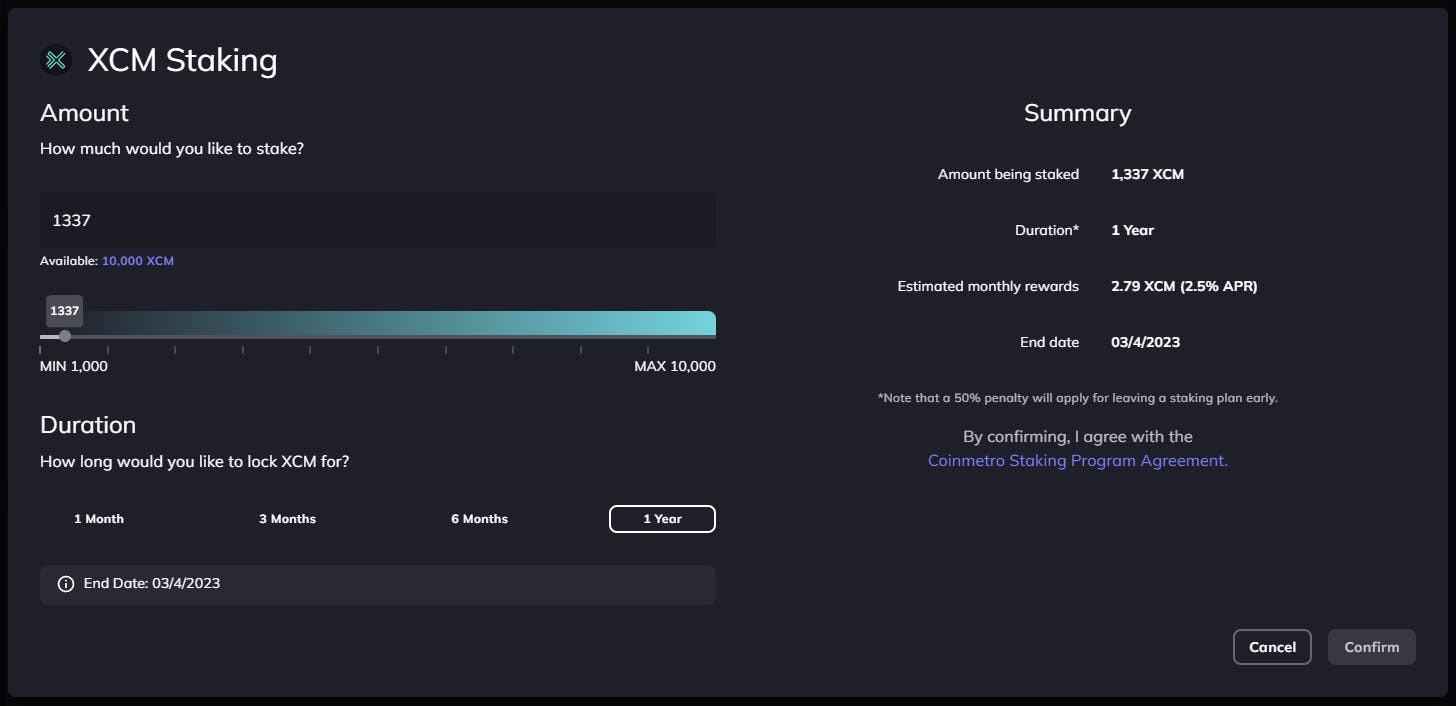Click the XCM logo icon
This screenshot has width=1456, height=706.
(x=56, y=60)
